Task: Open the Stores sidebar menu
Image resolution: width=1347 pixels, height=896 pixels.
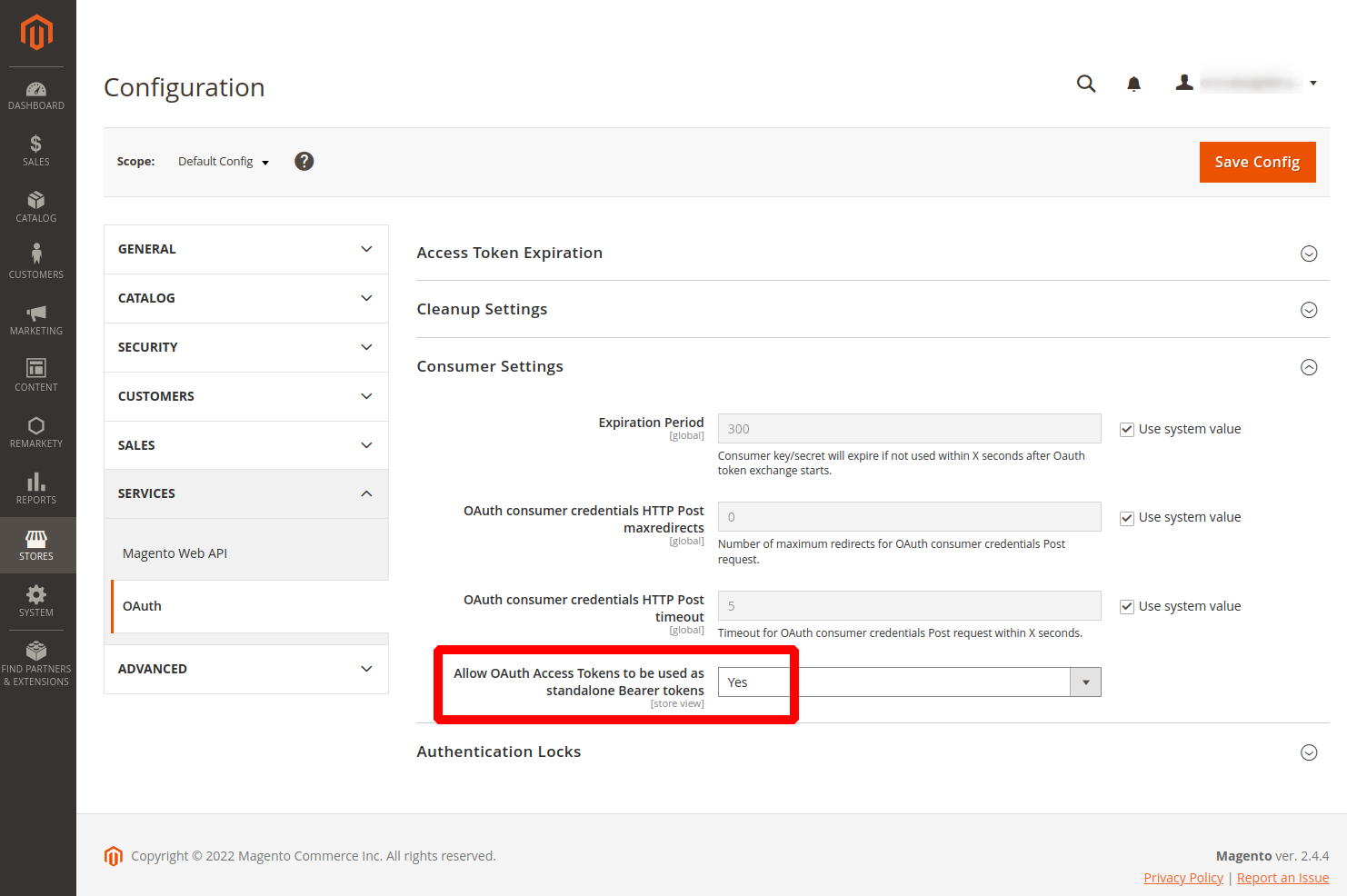Action: click(36, 545)
